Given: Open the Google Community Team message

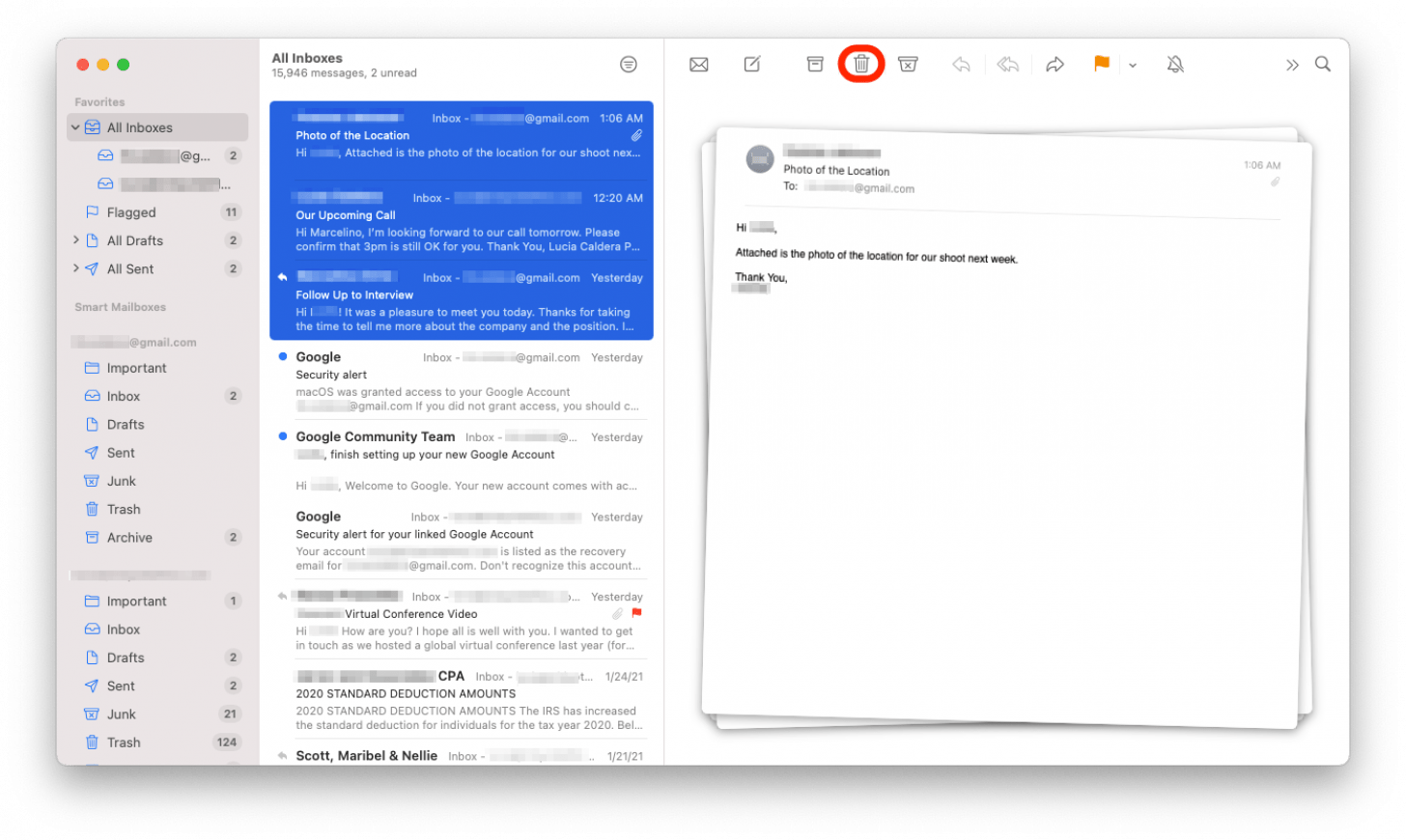Looking at the screenshot, I should coord(462,461).
